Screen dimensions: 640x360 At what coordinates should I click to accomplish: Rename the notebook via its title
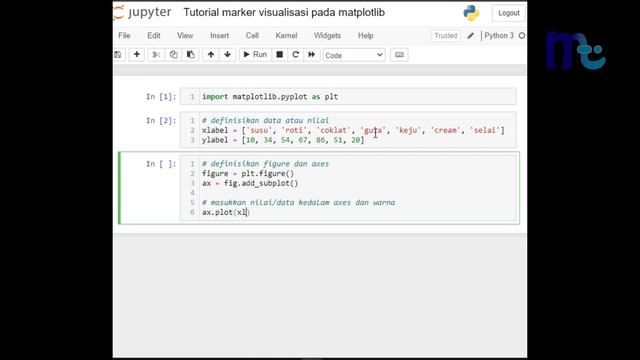tap(284, 13)
